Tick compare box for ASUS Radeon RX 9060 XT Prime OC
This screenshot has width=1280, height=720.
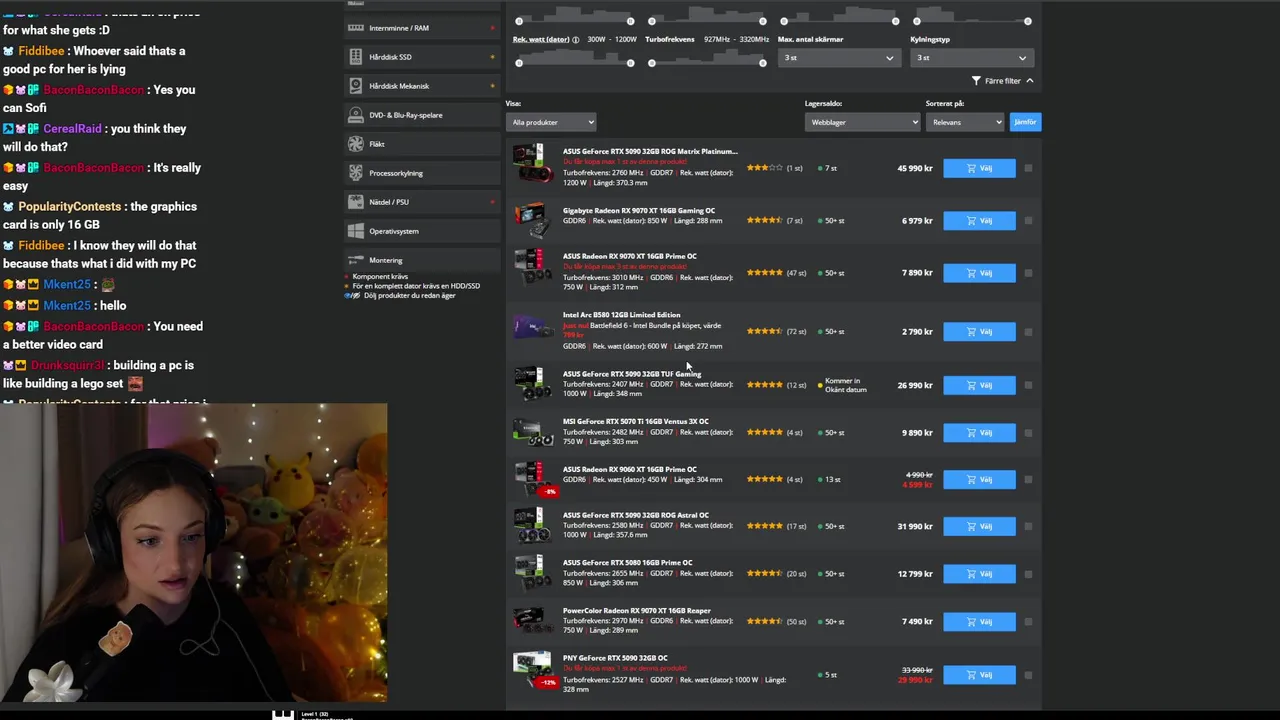tap(1028, 479)
